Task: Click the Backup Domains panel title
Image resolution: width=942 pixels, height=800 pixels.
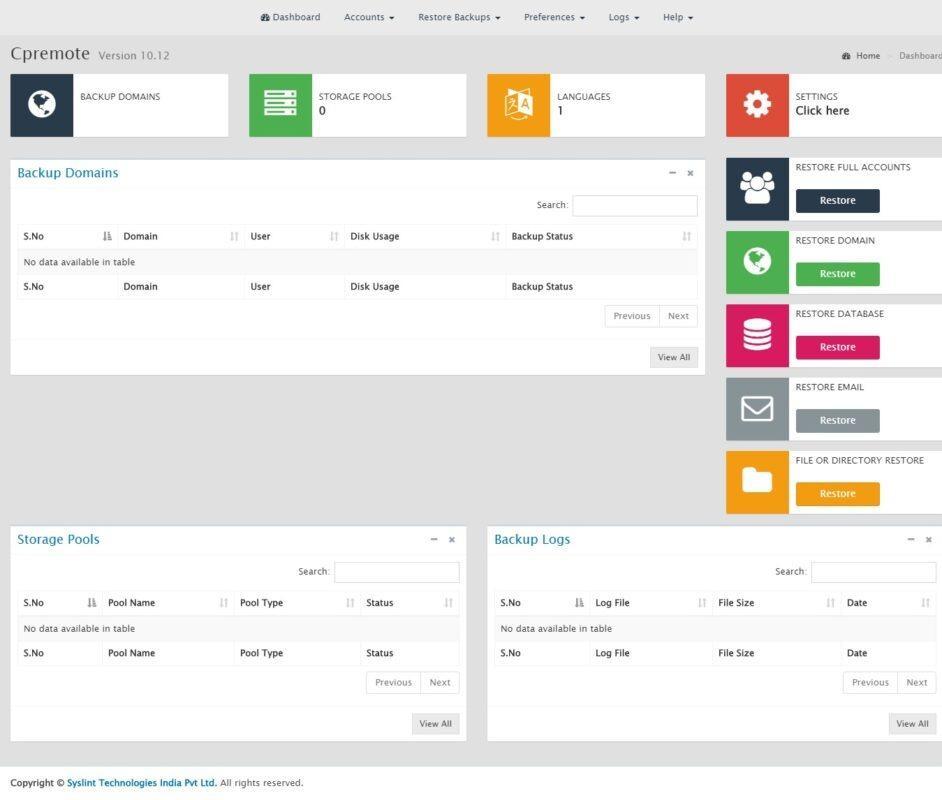Action: [x=68, y=173]
